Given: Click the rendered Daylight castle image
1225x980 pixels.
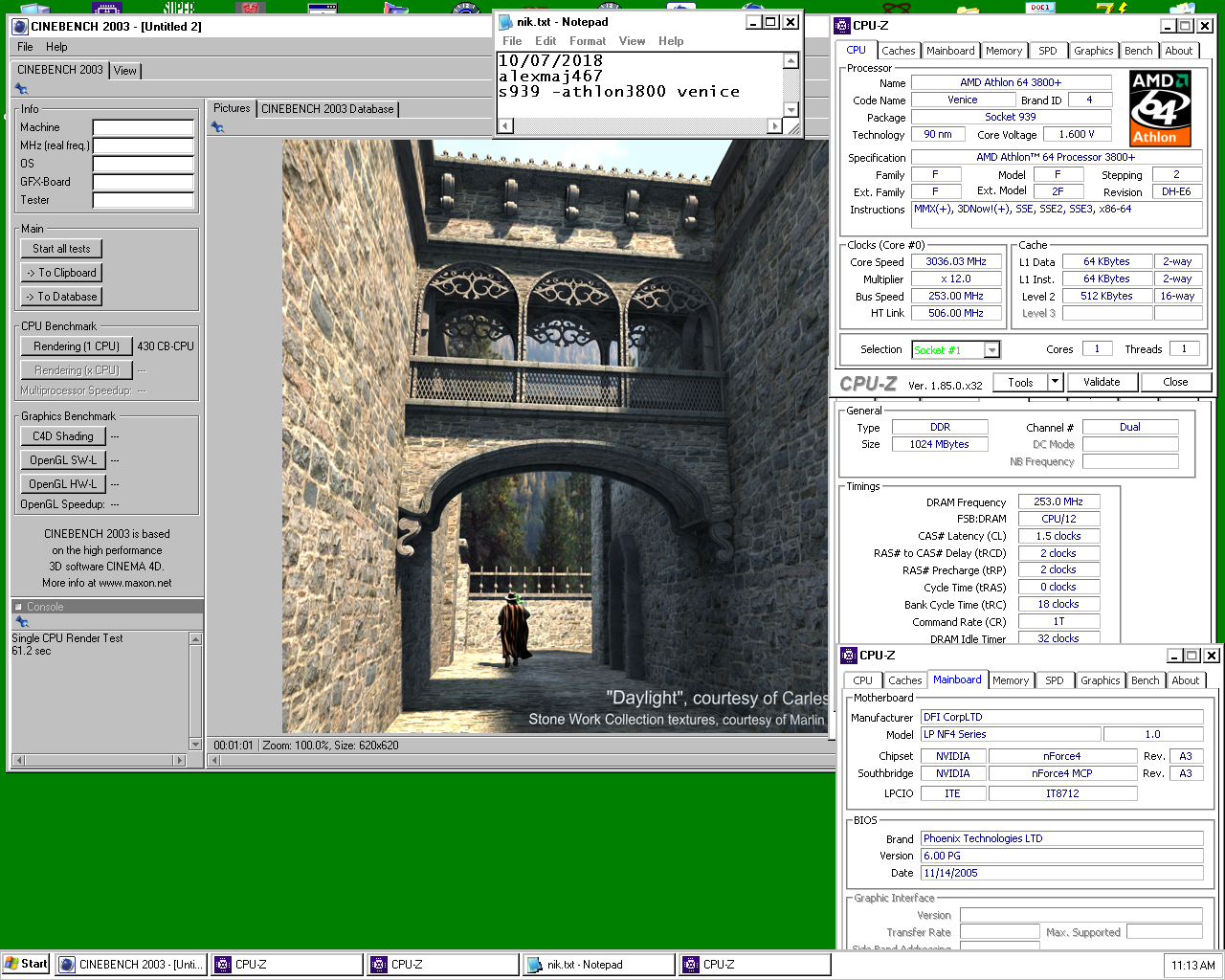Looking at the screenshot, I should click(x=555, y=436).
